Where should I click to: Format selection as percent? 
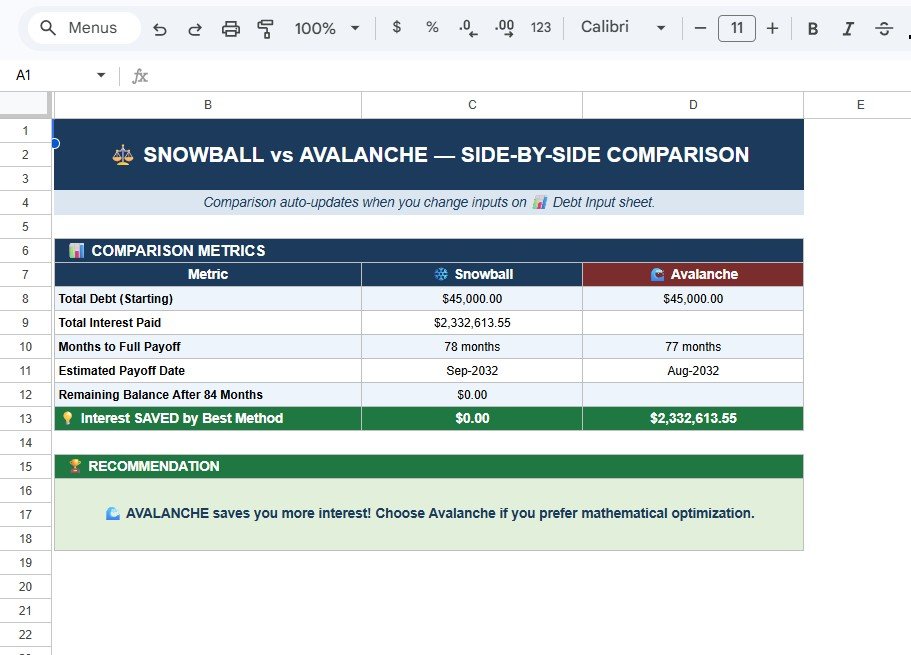point(432,28)
